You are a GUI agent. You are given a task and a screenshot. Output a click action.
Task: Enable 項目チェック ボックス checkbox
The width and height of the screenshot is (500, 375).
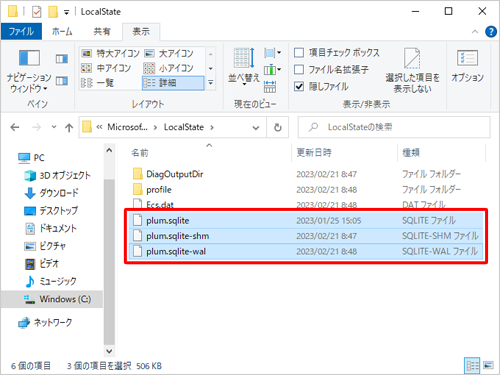299,52
